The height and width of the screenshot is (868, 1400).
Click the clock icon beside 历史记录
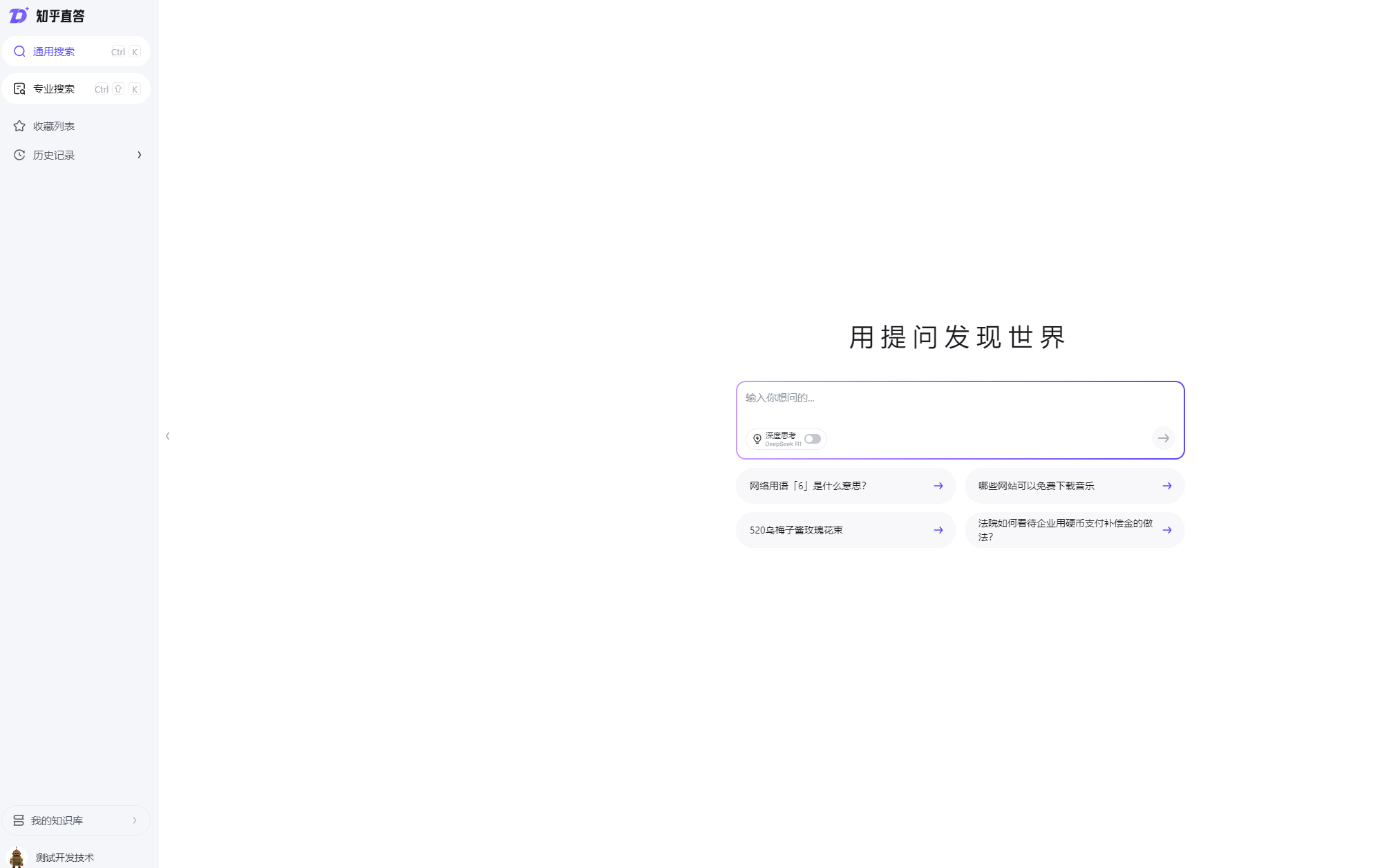[19, 155]
